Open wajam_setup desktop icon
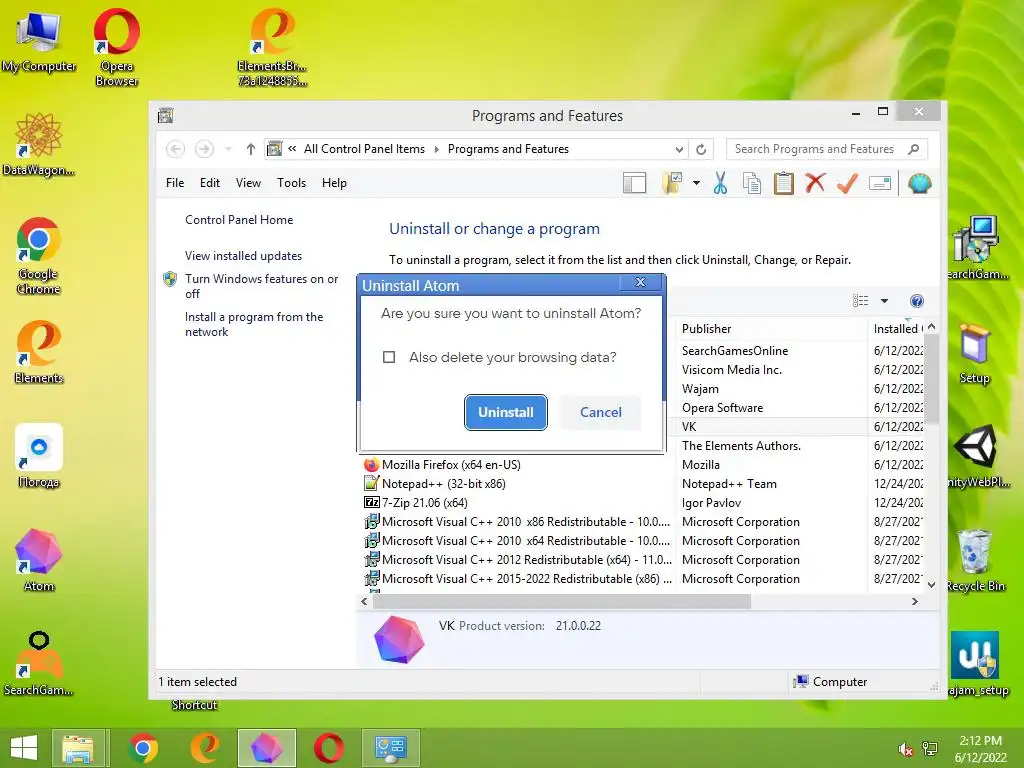This screenshot has height=768, width=1024. point(977,663)
